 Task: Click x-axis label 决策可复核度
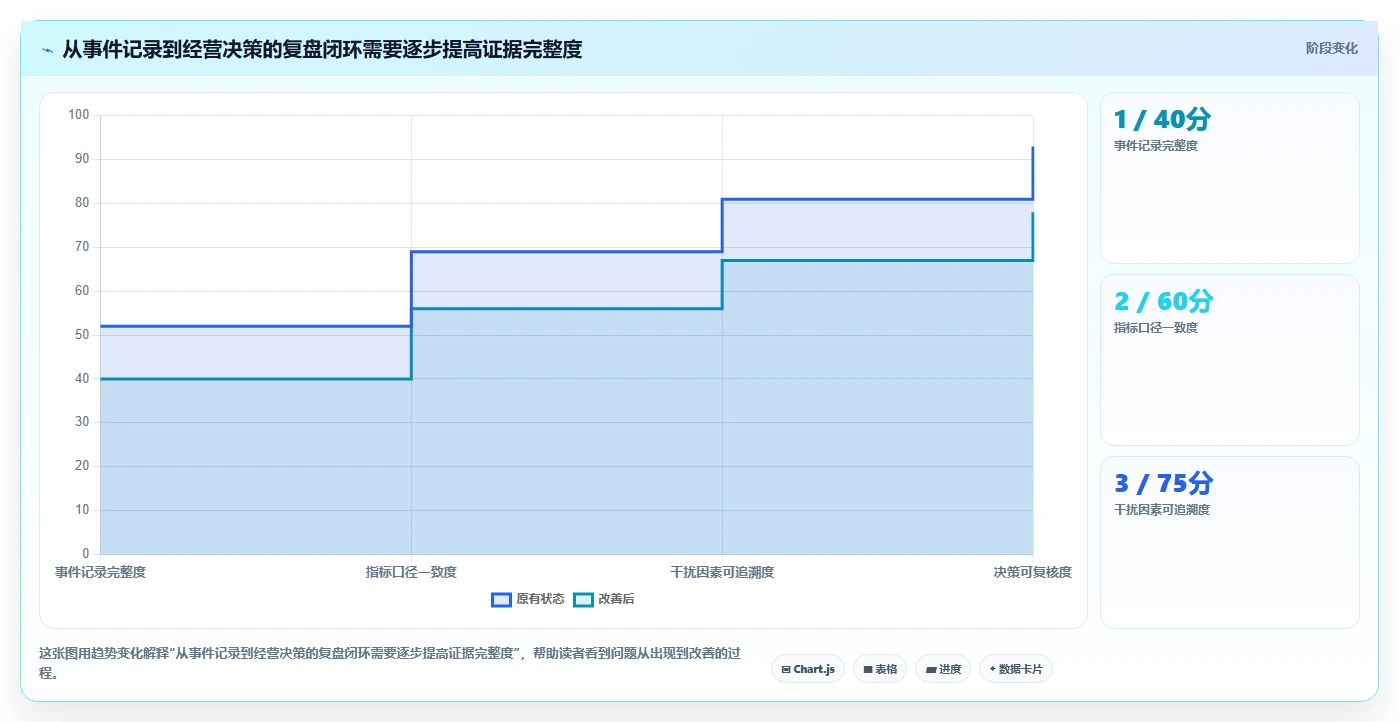pyautogui.click(x=1032, y=572)
